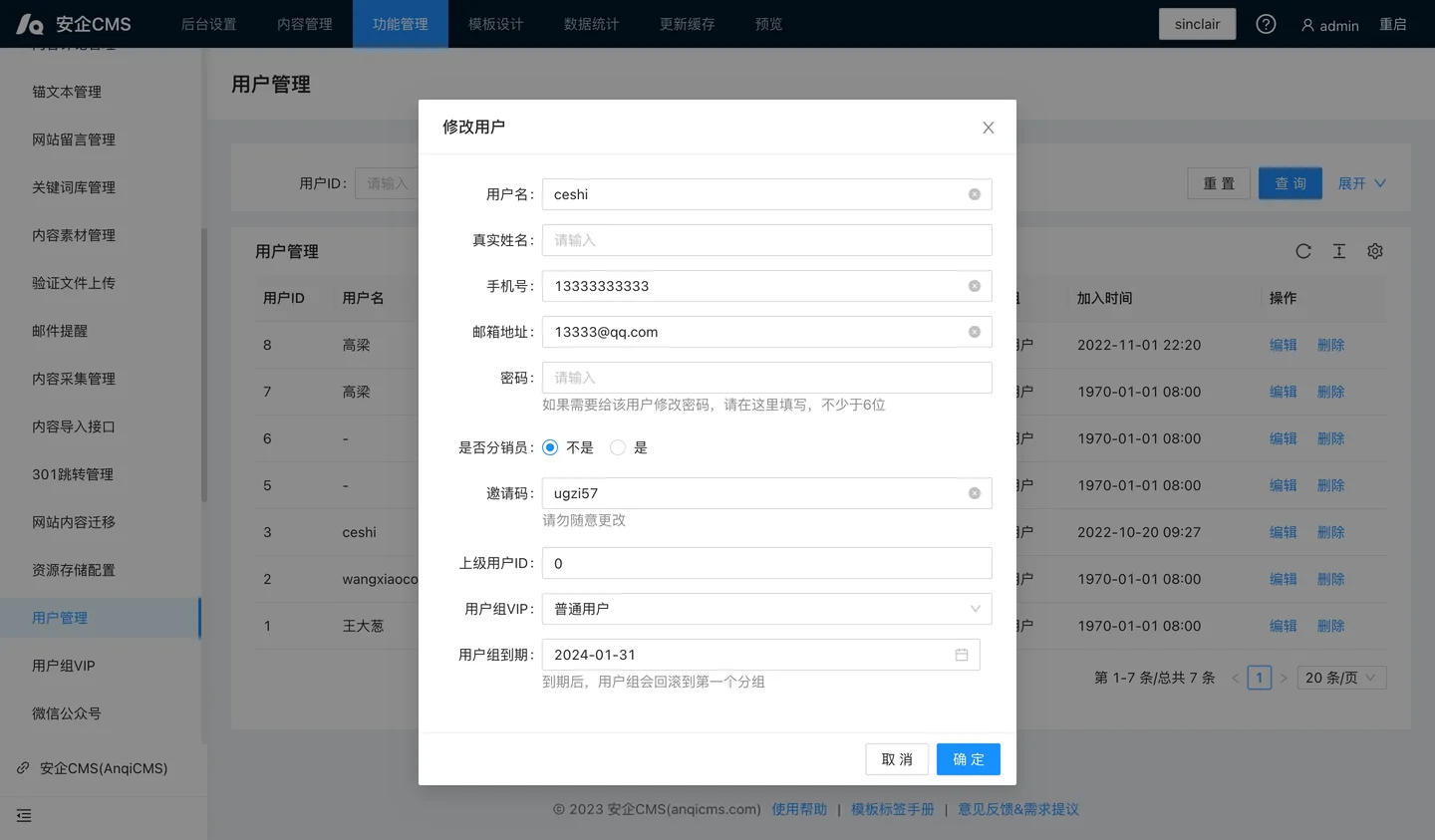Open the calendar icon in 用户组到期
This screenshot has width=1435, height=840.
[x=962, y=655]
